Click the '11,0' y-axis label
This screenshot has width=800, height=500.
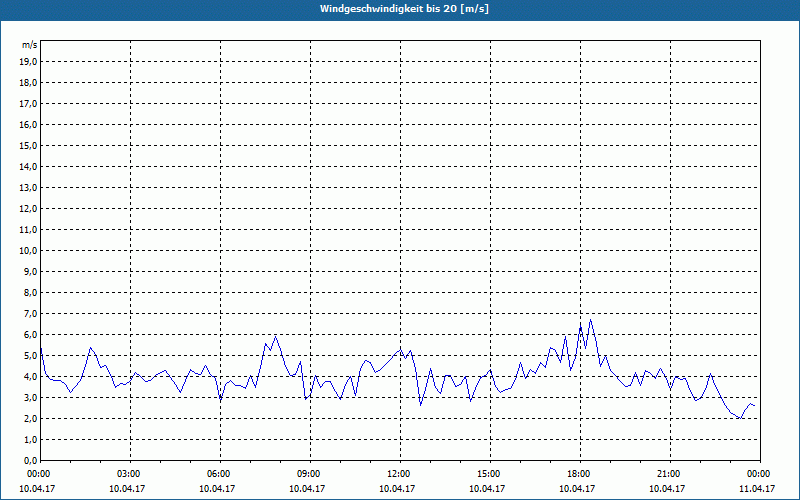coord(29,230)
